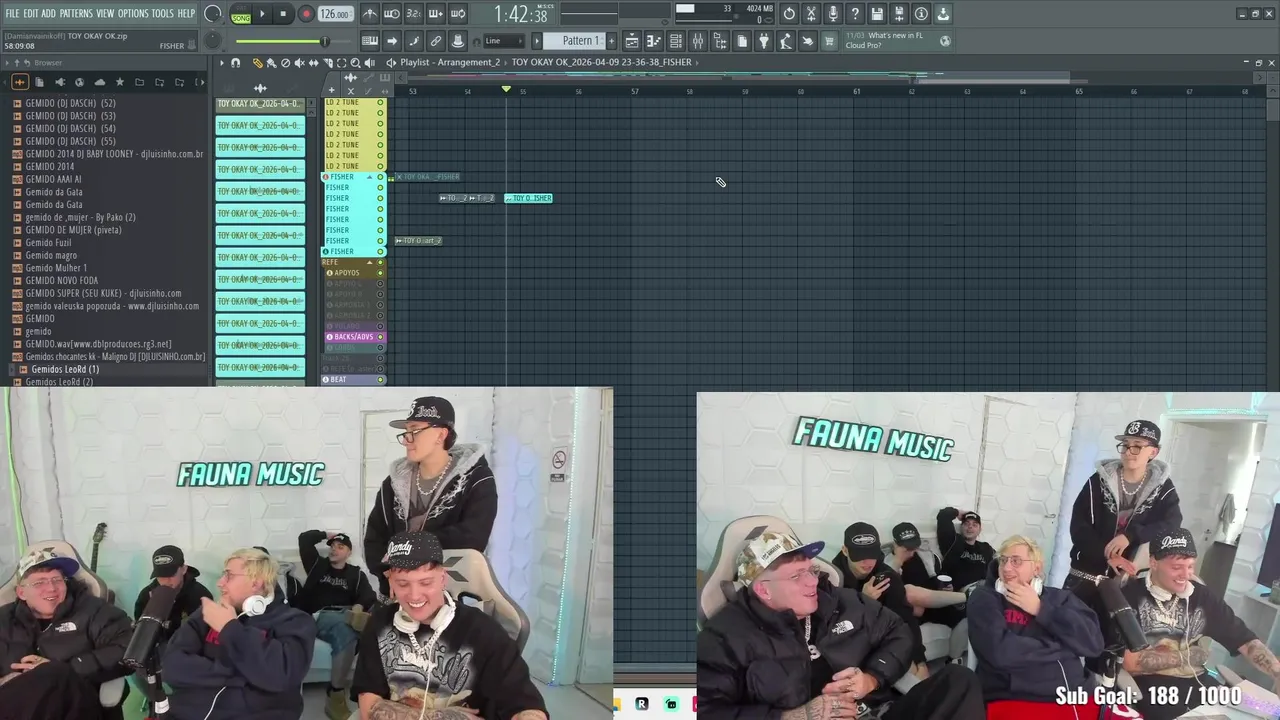Open the PATTERNS menu
The width and height of the screenshot is (1280, 720).
(76, 14)
